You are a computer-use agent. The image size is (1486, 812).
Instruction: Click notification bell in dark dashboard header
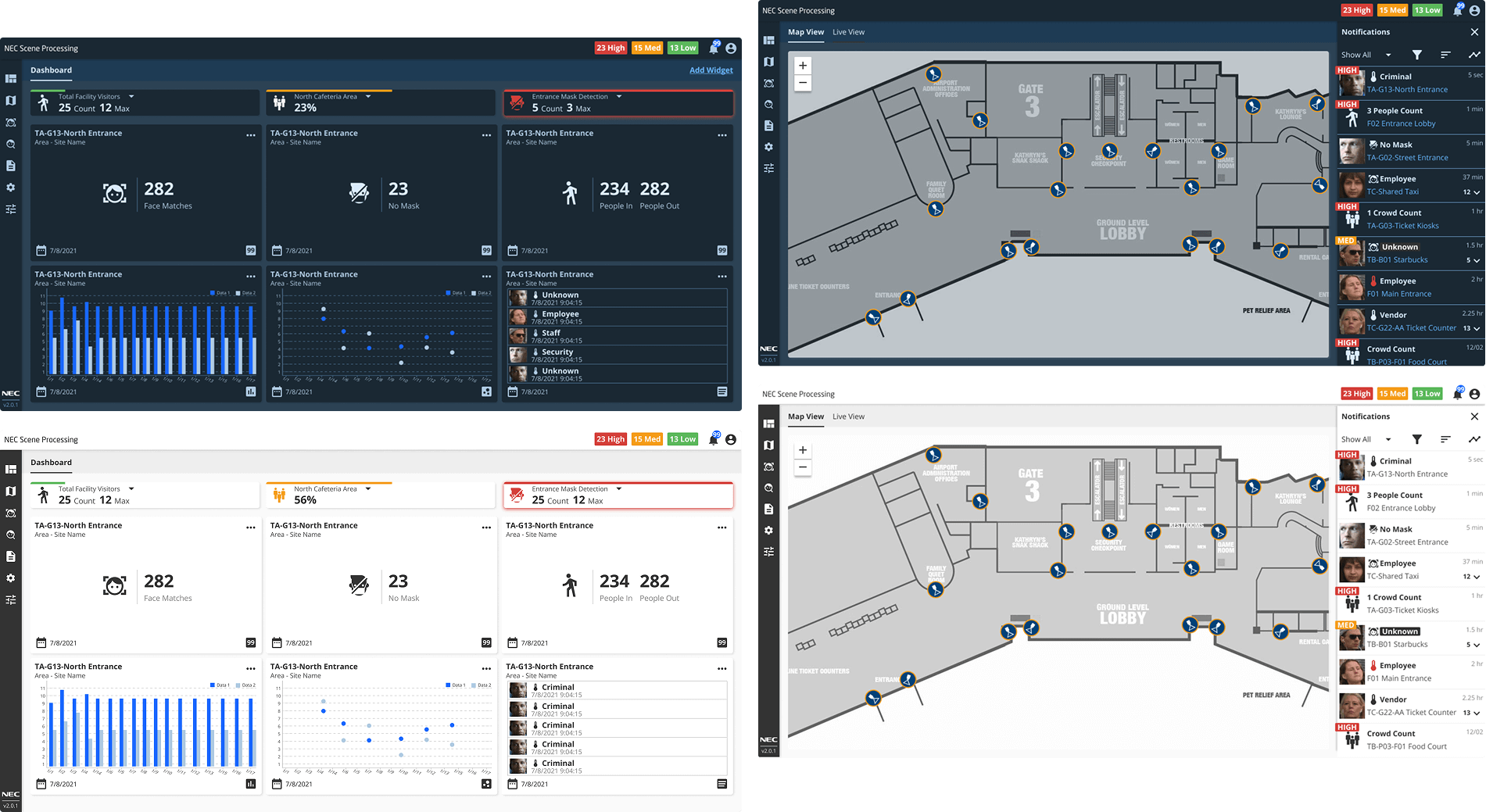pos(714,48)
